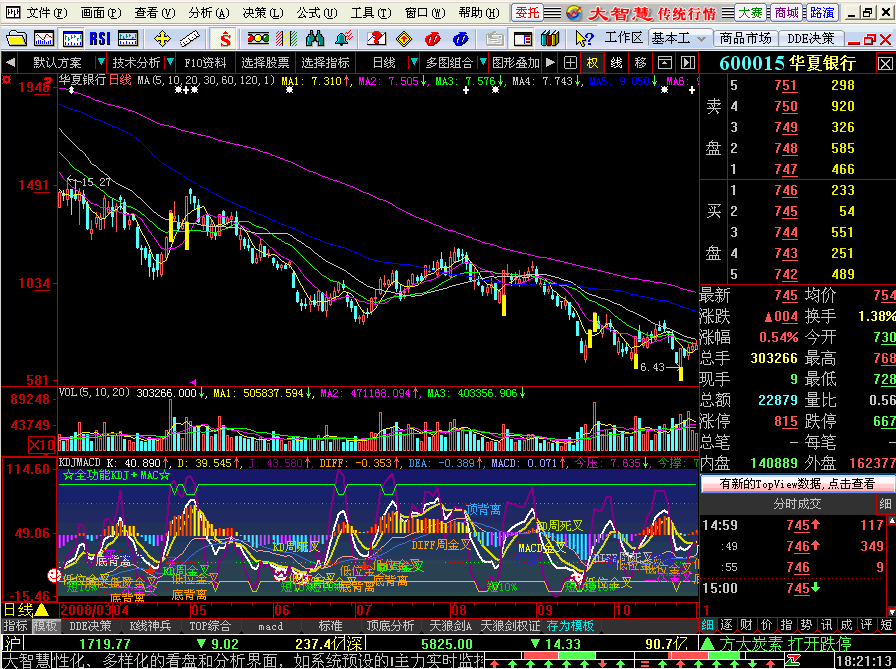Click the 细 button beside 分时成交 header
Screen dimensions: 896x669
click(x=885, y=503)
